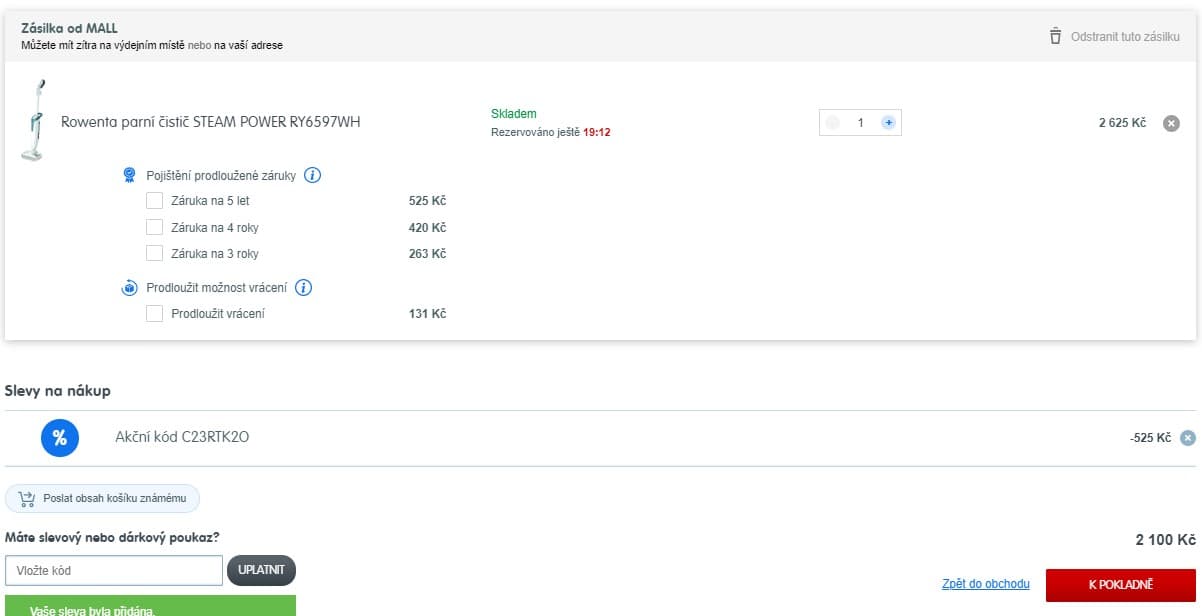Viewport: 1202px width, 616px height.
Task: Click the 131 Kč return extension price
Action: click(427, 314)
